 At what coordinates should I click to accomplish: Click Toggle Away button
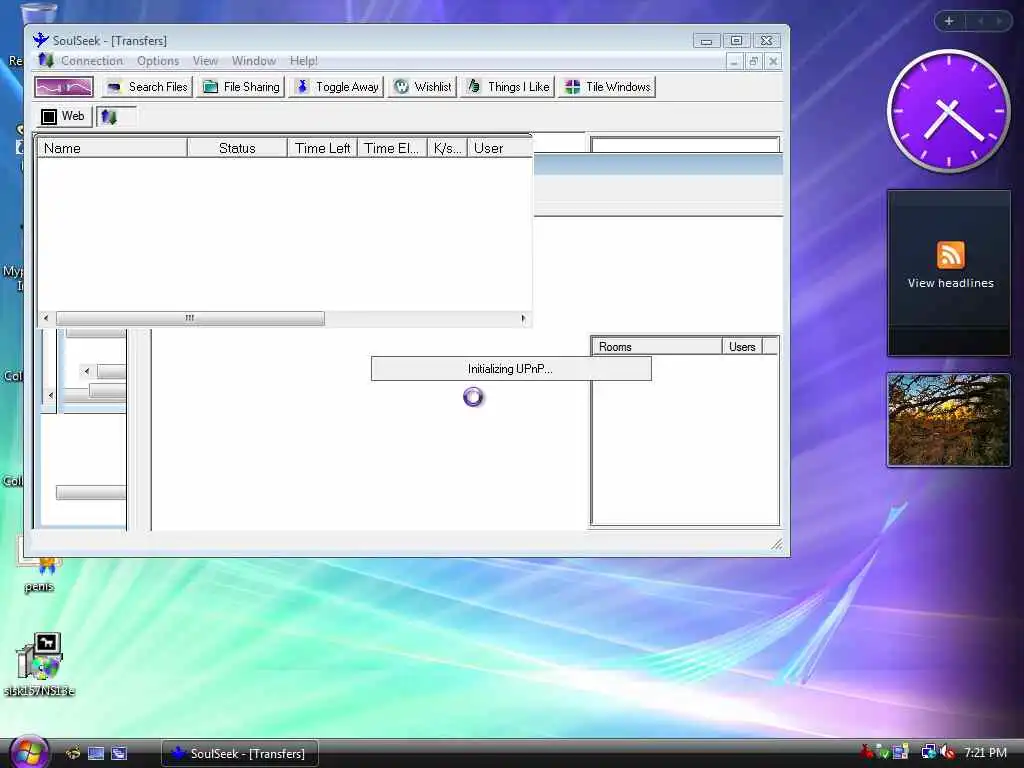pyautogui.click(x=337, y=87)
